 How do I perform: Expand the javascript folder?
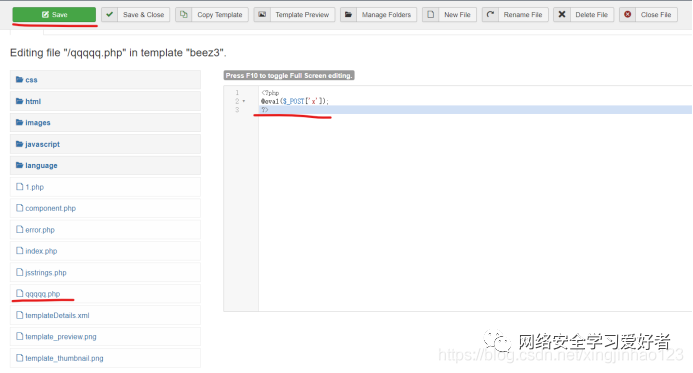[x=105, y=144]
